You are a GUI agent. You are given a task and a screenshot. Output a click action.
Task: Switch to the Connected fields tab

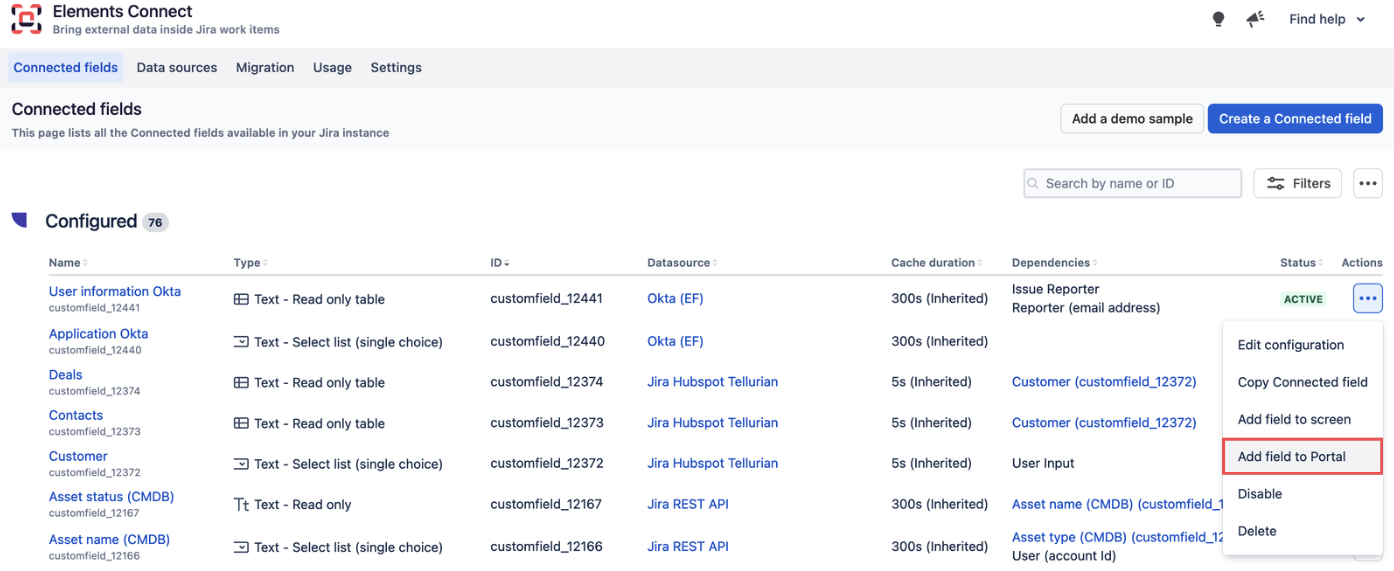click(66, 68)
